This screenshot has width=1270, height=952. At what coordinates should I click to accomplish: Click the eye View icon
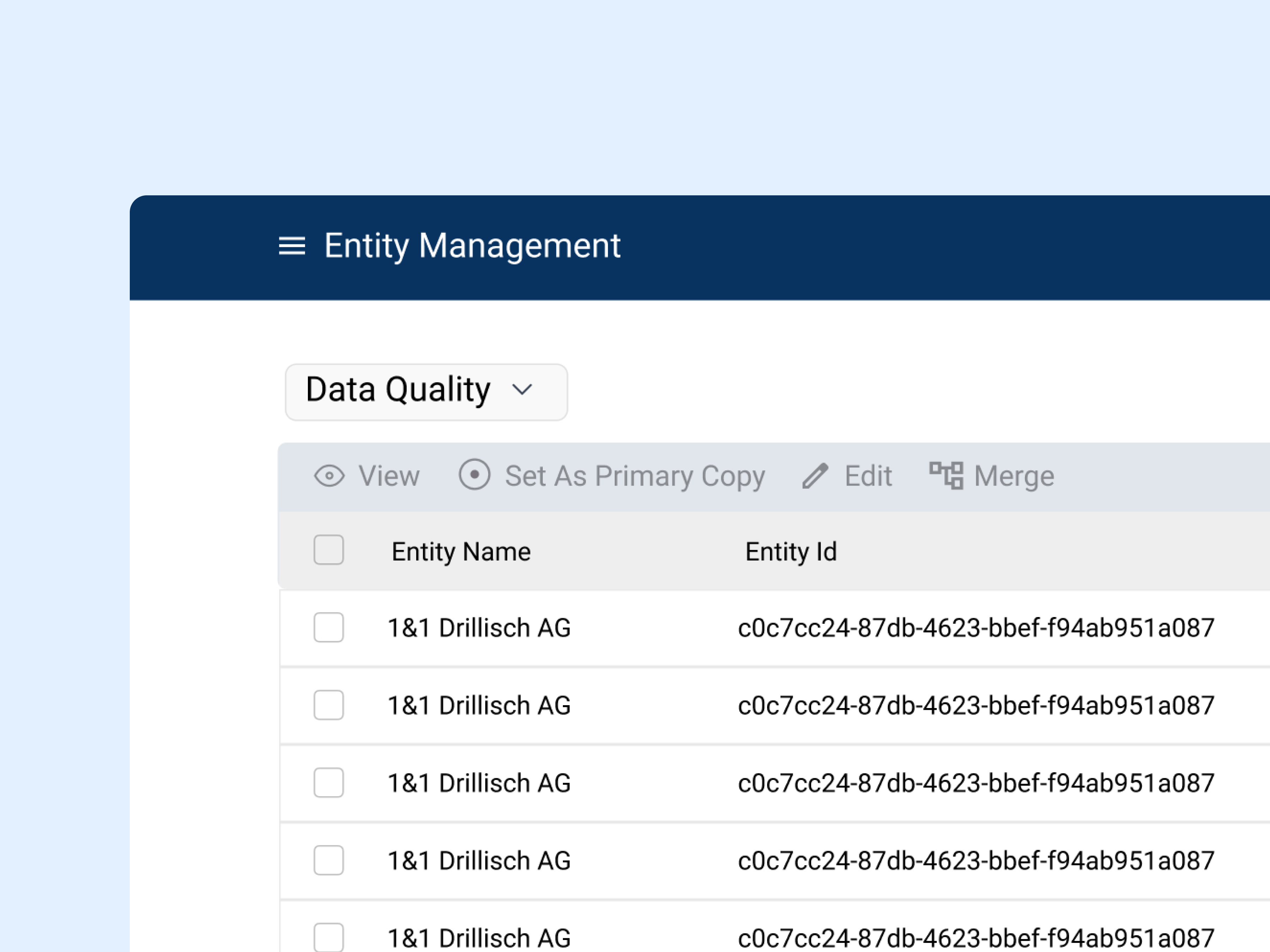pos(329,476)
